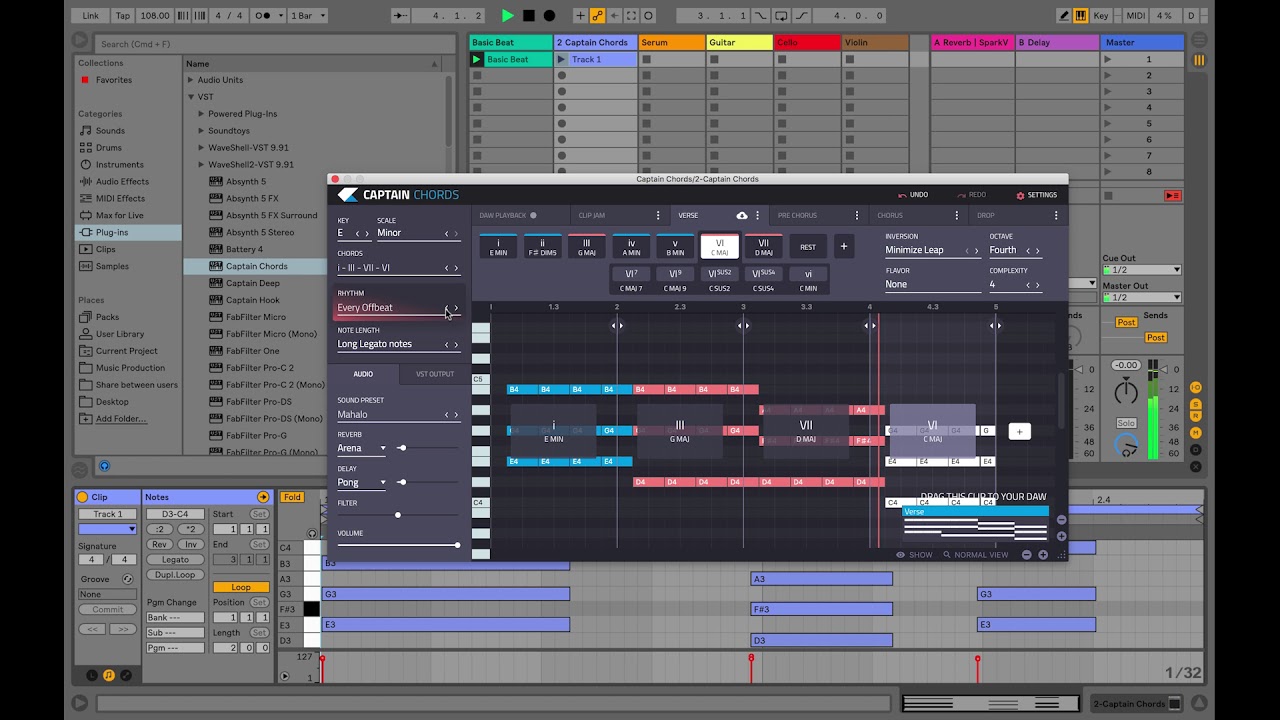Toggle computer MIDI keyboard icon

pos(1081,16)
